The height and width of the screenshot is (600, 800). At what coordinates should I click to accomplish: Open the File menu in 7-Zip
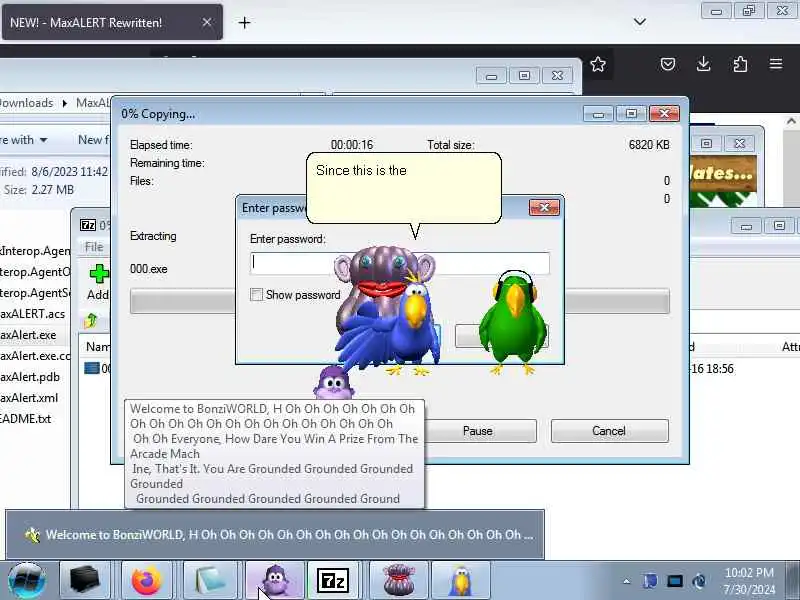94,247
